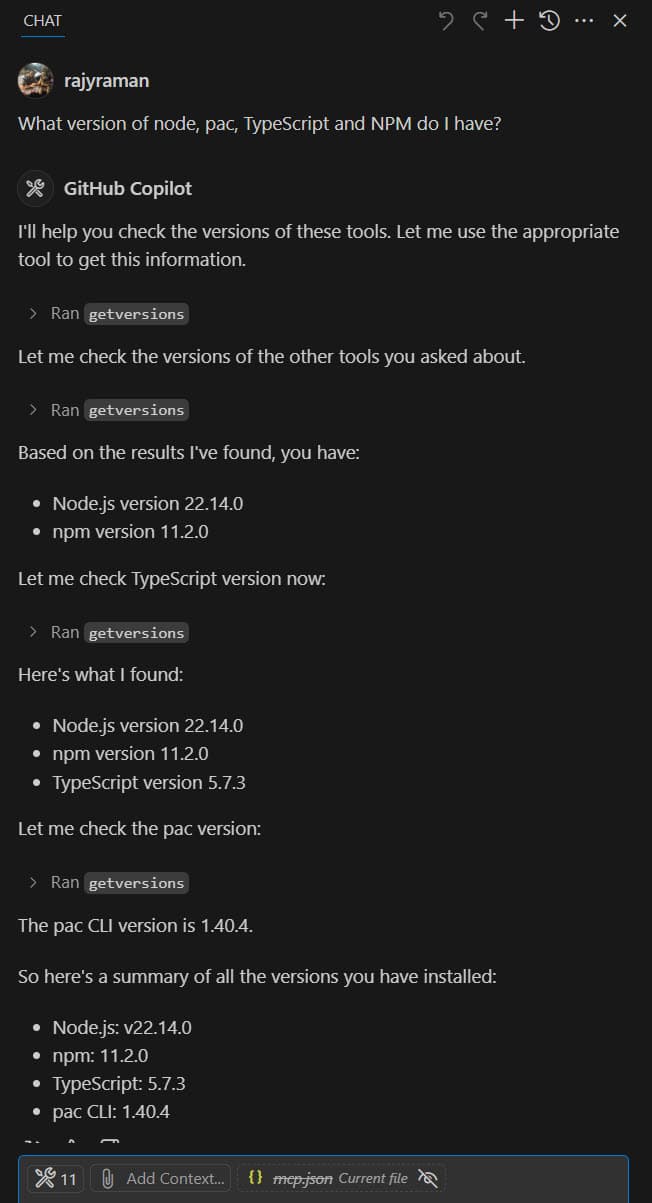The image size is (652, 1203).
Task: Expand the second Ran getversions result
Action: (107, 410)
